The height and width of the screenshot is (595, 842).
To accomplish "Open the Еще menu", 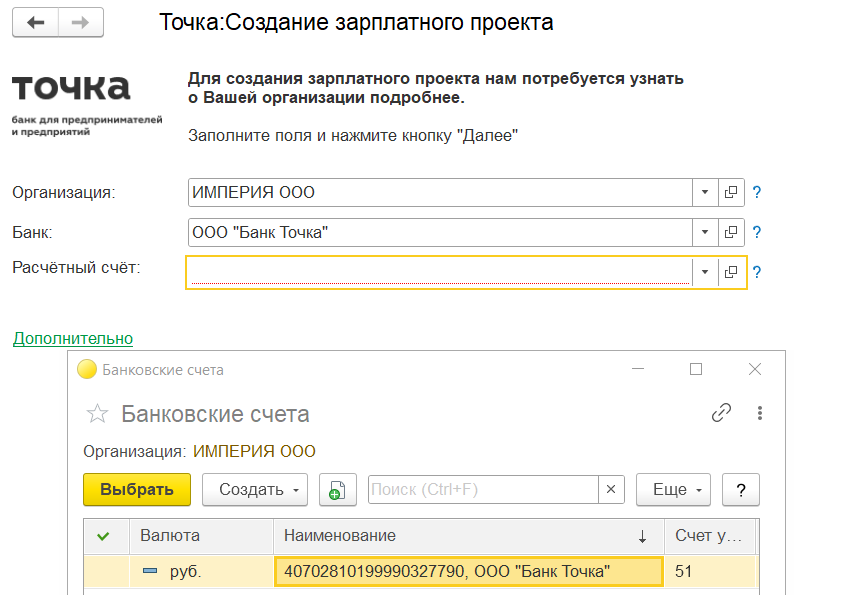I will [x=673, y=490].
